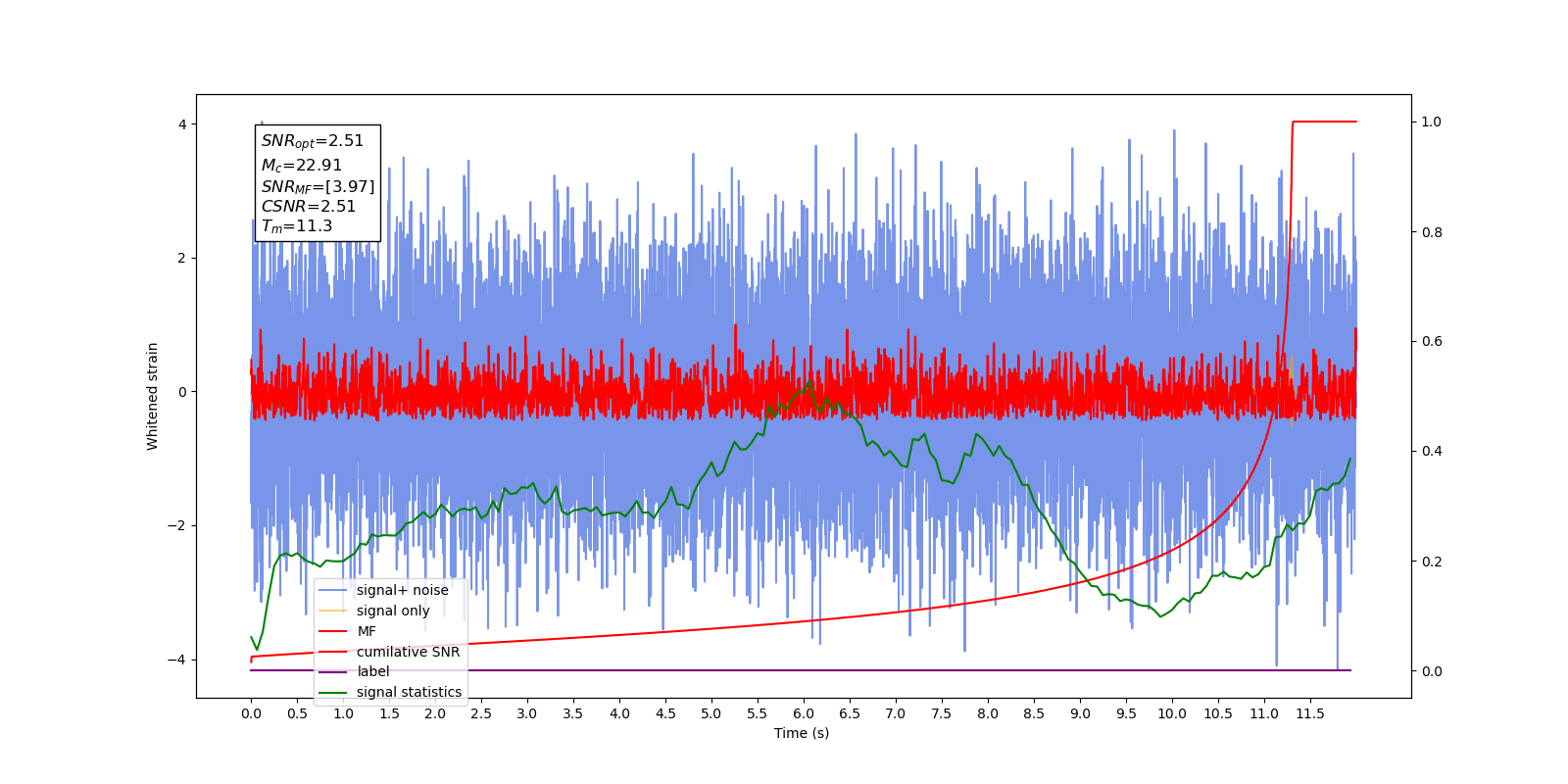Click the 'MF' legend label
The height and width of the screenshot is (784, 1568).
coord(367,631)
